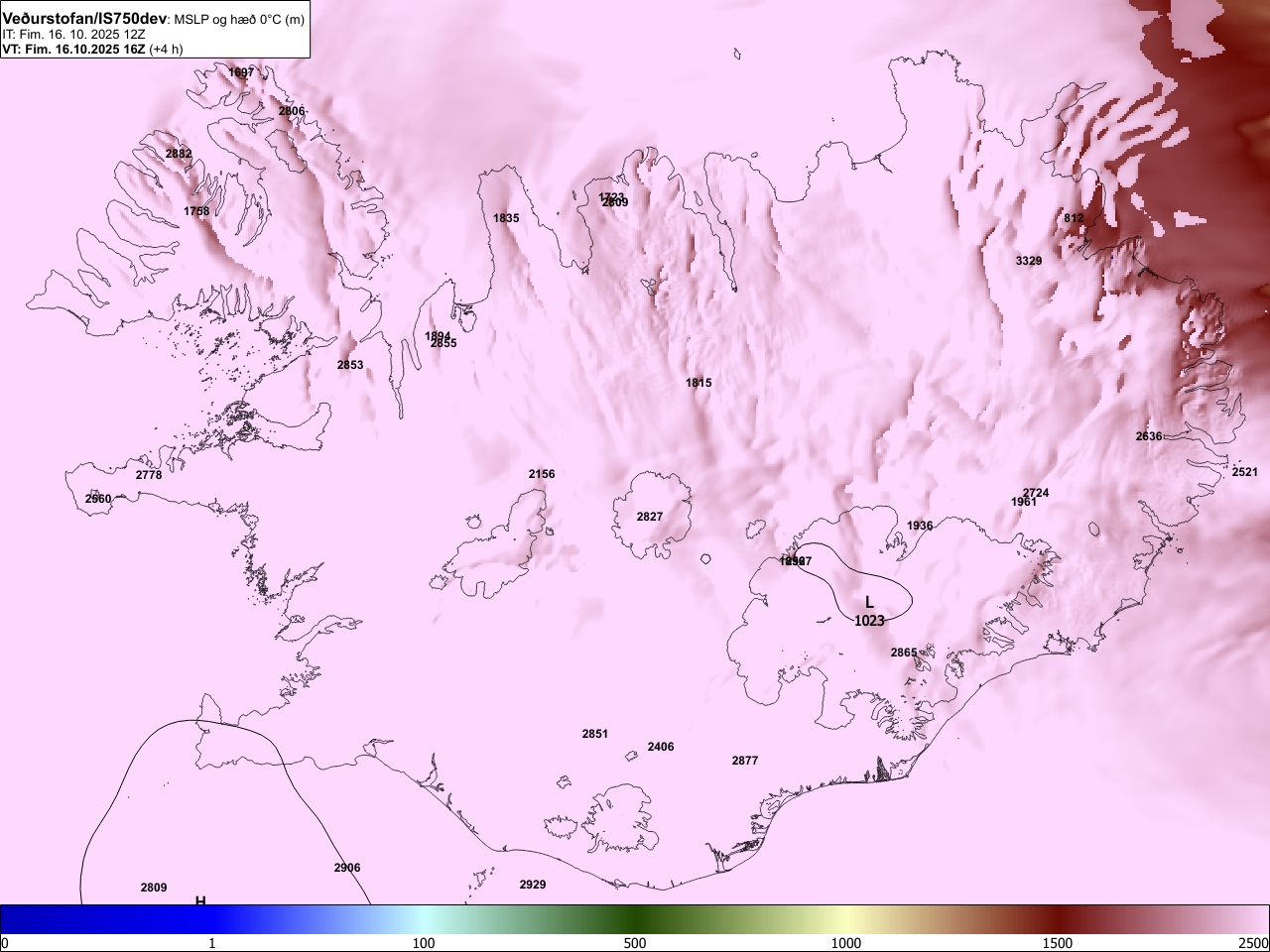Click the colorbar tick label 0

click(5, 943)
